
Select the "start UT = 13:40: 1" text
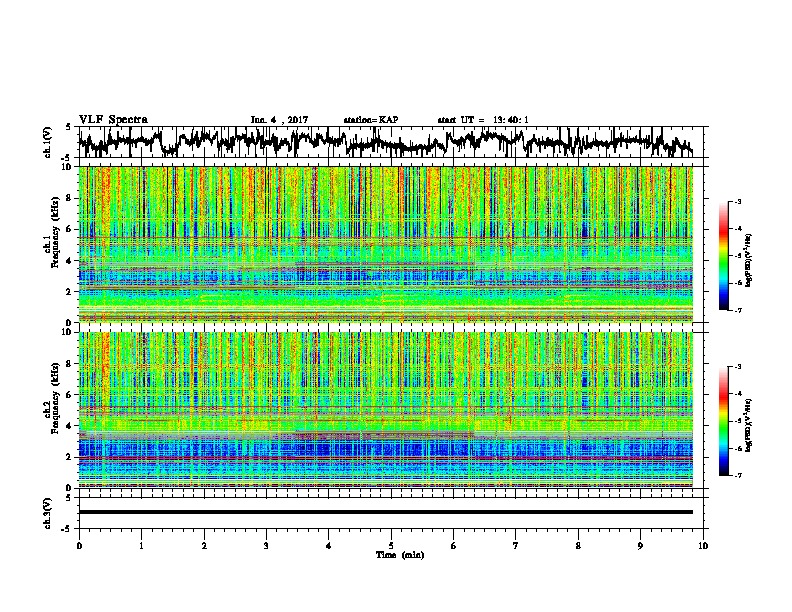(x=483, y=120)
